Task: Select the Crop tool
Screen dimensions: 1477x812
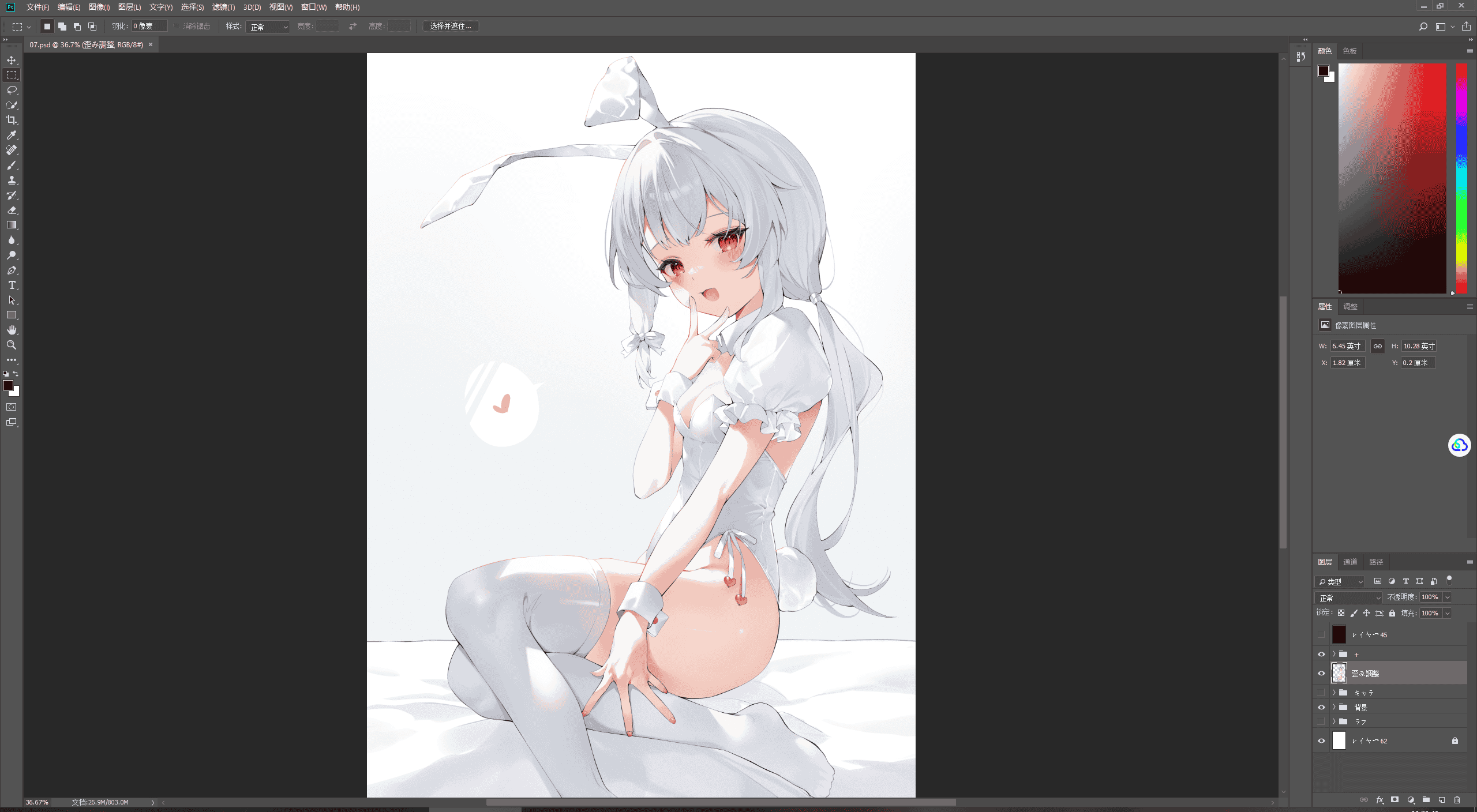Action: pyautogui.click(x=12, y=120)
